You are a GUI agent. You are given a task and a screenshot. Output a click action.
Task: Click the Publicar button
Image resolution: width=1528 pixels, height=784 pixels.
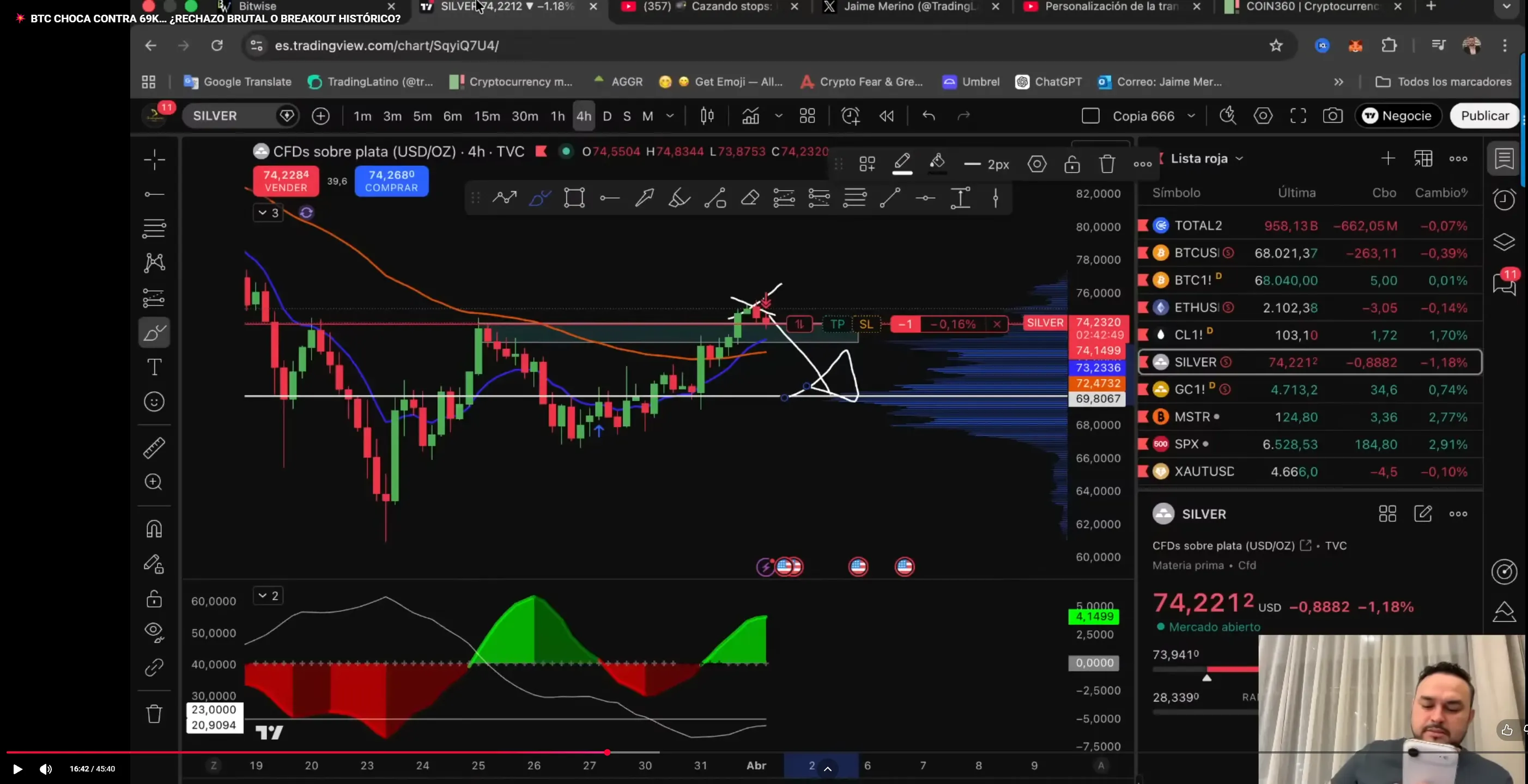point(1485,116)
